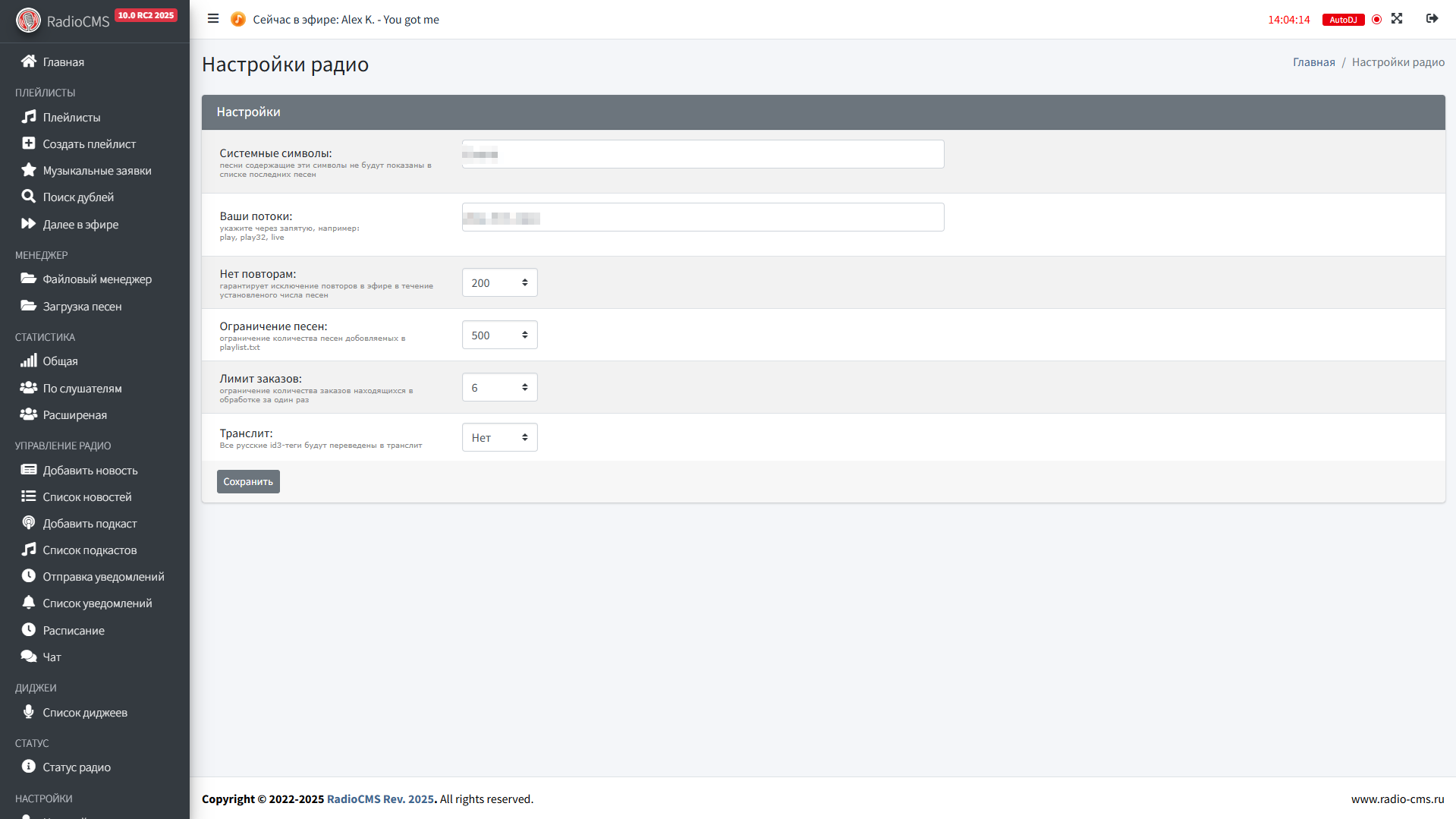Viewport: 1456px width, 819px height.
Task: Toggle the hamburger sidebar menu icon
Action: (x=213, y=19)
